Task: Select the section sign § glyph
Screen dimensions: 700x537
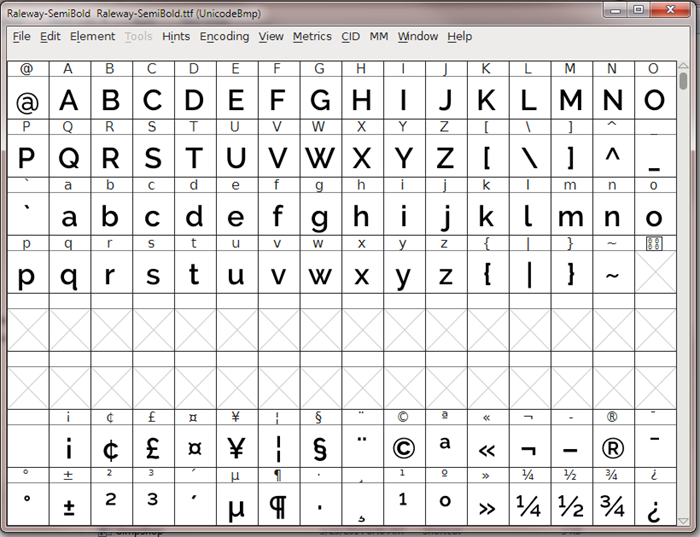Action: [321, 446]
